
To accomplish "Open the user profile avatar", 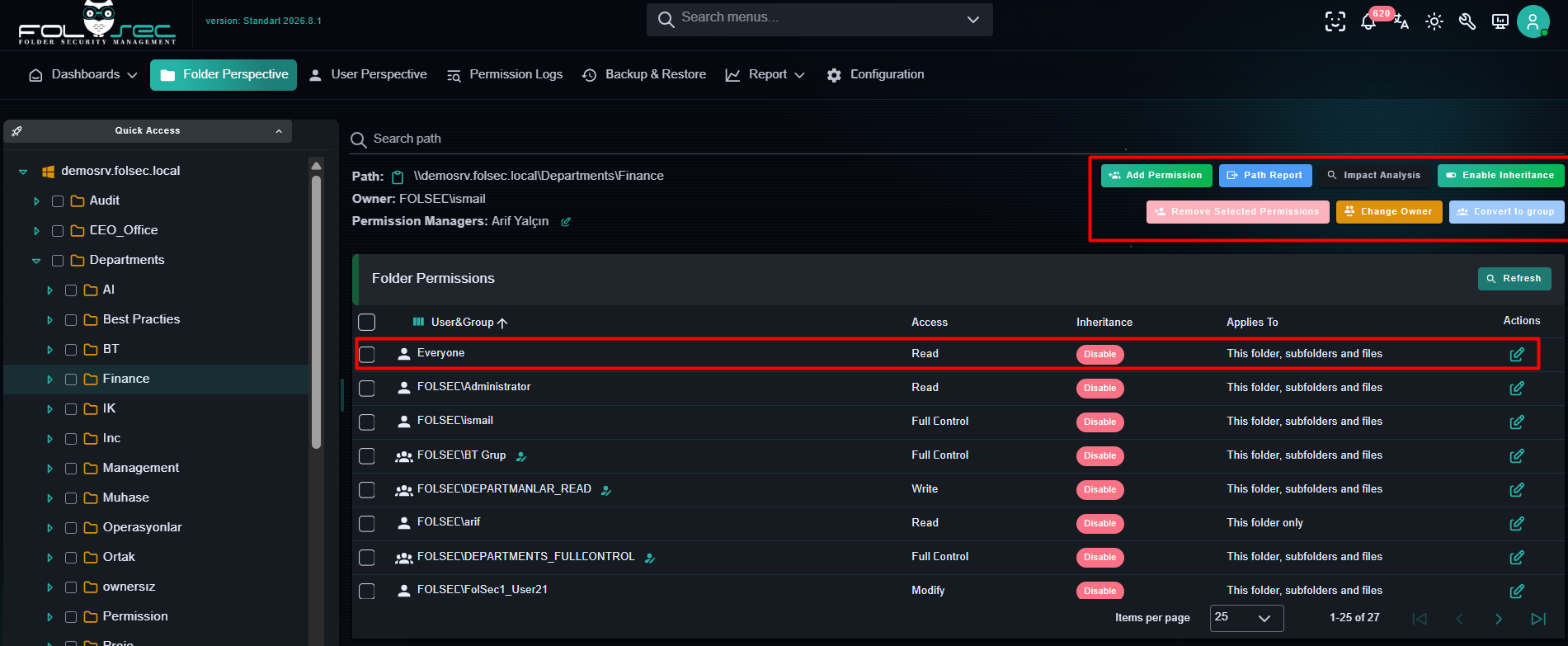I will (x=1533, y=21).
